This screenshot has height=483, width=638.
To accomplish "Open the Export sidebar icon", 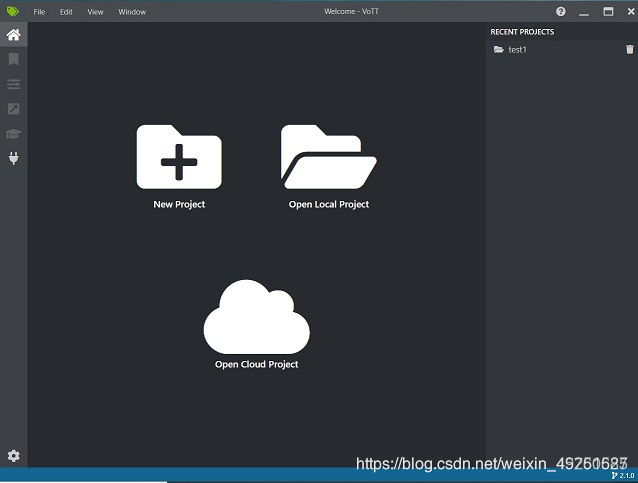I will [x=13, y=109].
